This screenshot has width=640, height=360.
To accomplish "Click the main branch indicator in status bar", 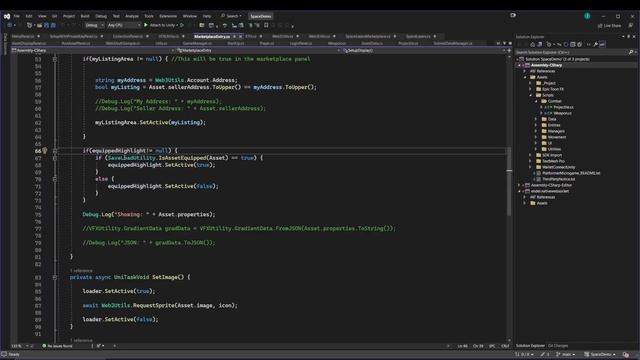I will point(567,354).
